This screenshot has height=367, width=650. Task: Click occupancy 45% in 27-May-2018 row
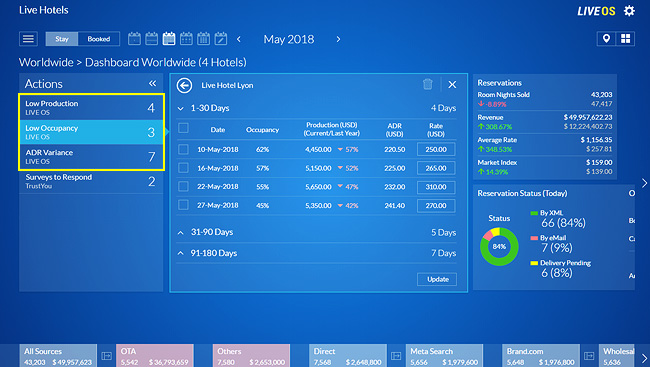click(x=262, y=205)
